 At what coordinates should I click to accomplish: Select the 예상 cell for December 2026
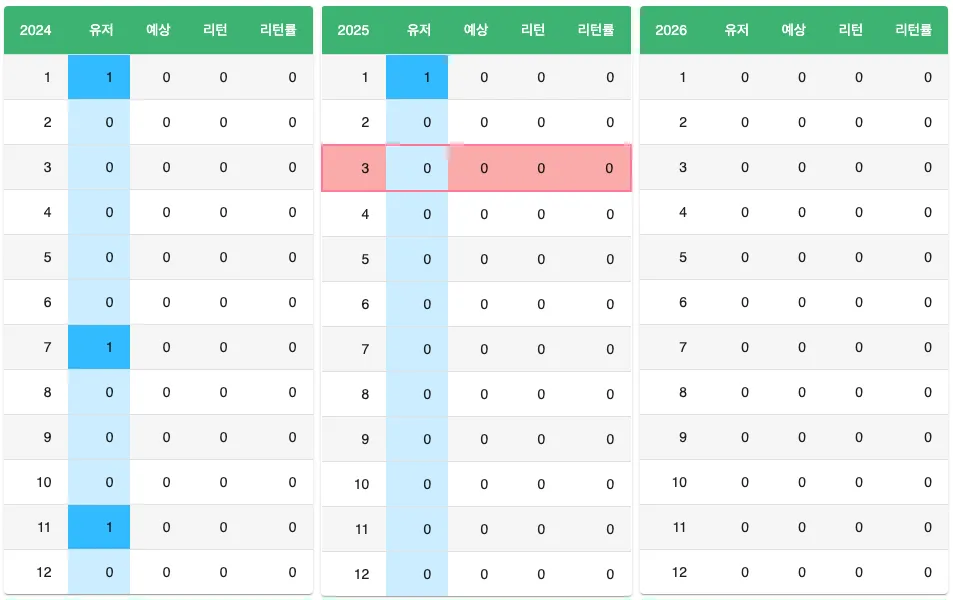click(x=801, y=572)
